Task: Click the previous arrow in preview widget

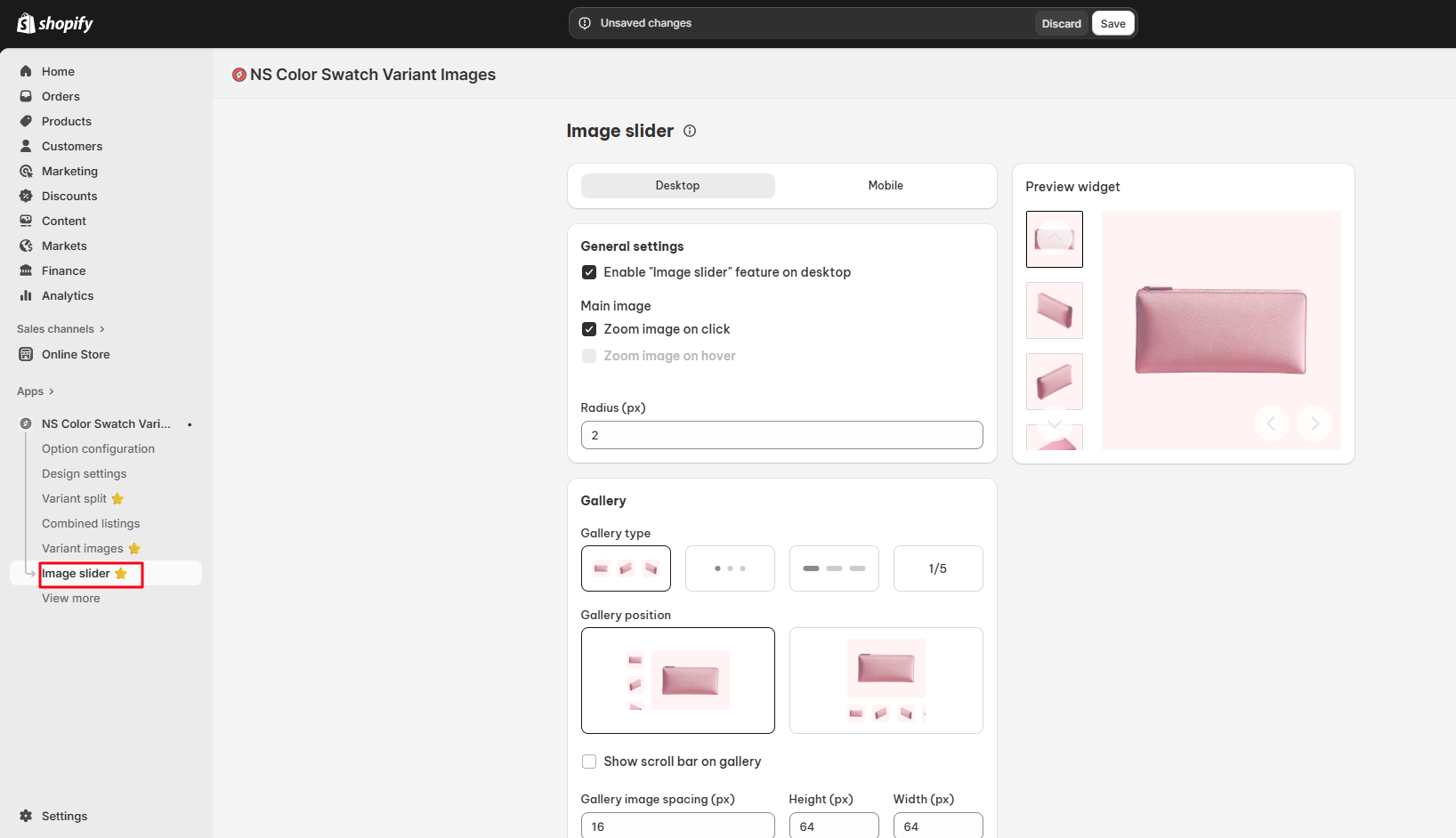Action: 1272,423
